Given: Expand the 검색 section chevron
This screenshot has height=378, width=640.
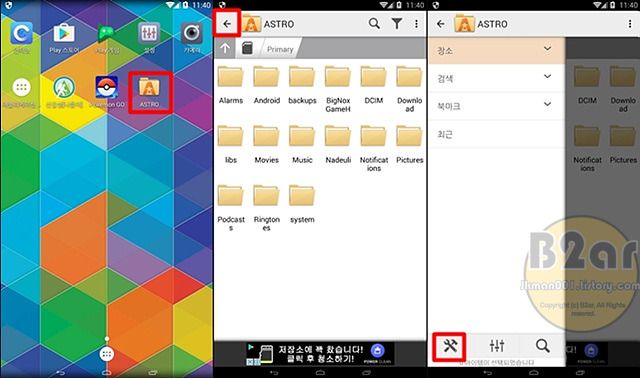Looking at the screenshot, I should (548, 76).
